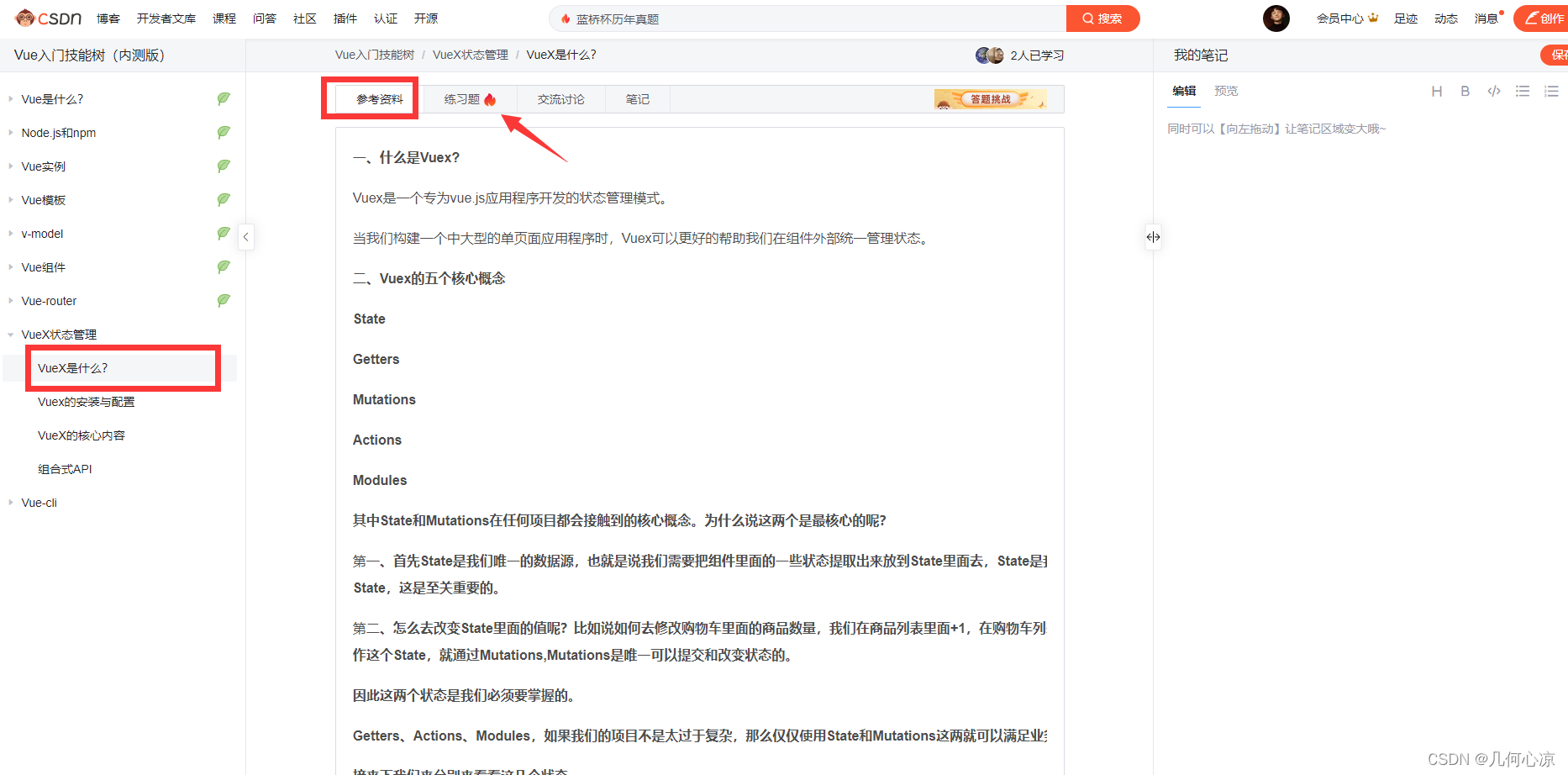Toggle bold B in notes toolbar

(1465, 91)
